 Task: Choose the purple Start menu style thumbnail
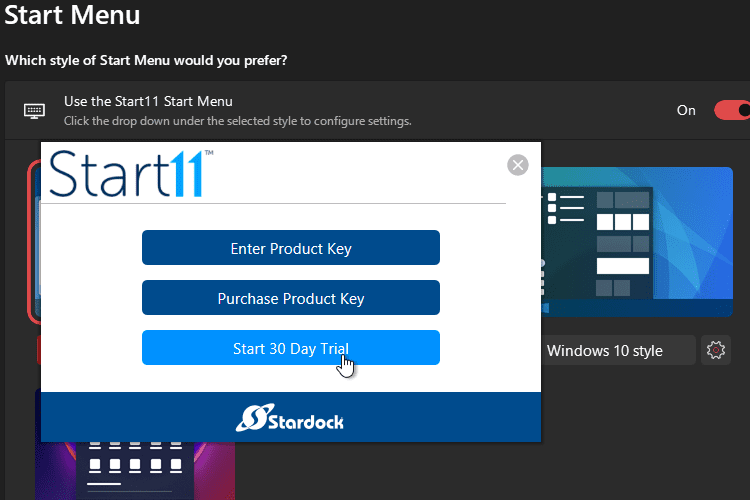coord(135,470)
